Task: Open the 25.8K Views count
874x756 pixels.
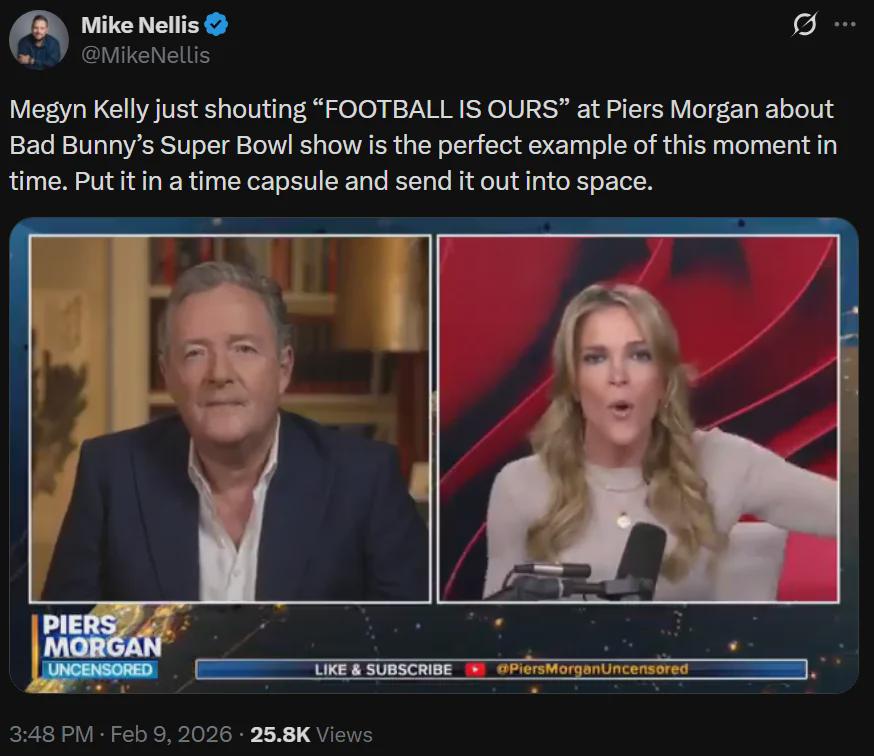Action: (311, 735)
